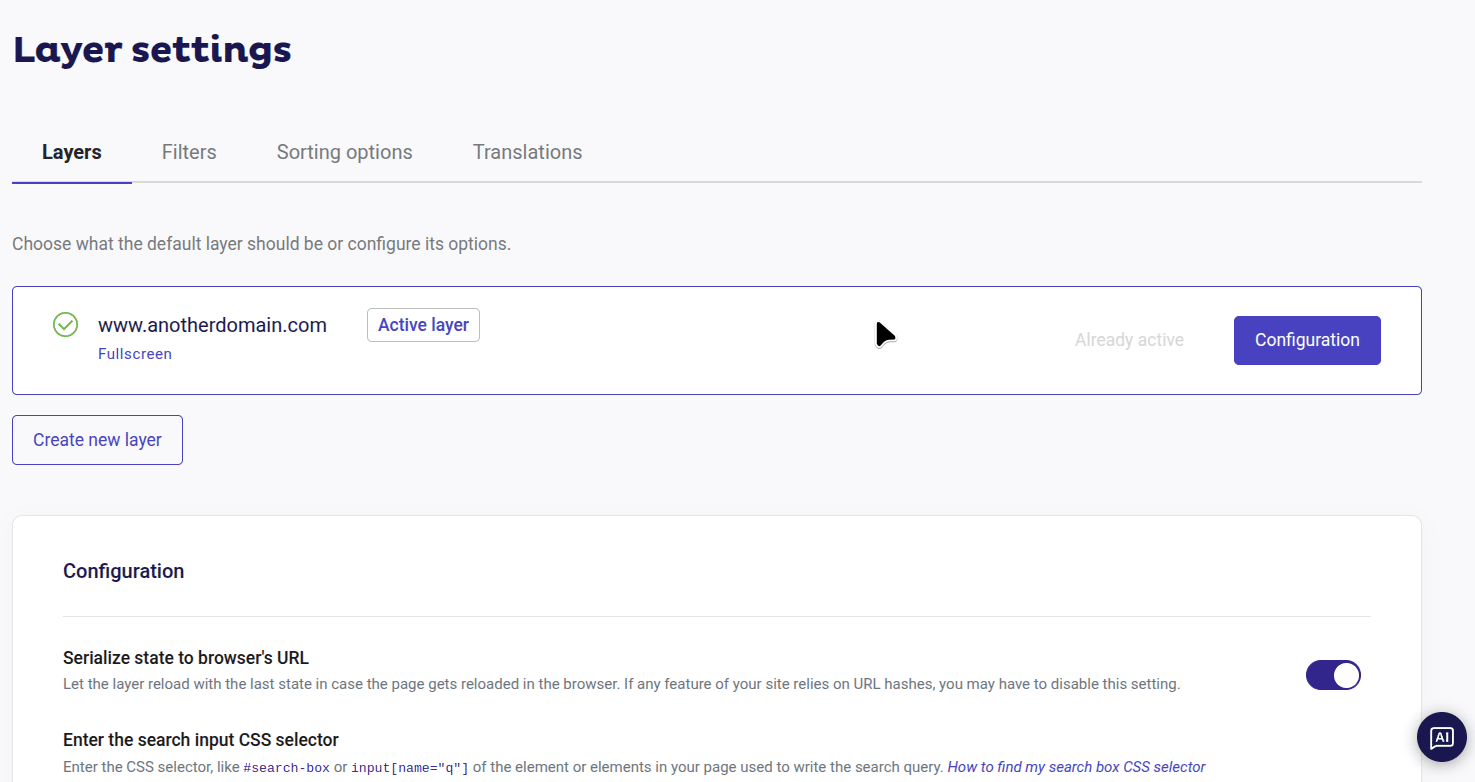Select the Translations tab
Image resolution: width=1475 pixels, height=782 pixels.
pyautogui.click(x=527, y=152)
